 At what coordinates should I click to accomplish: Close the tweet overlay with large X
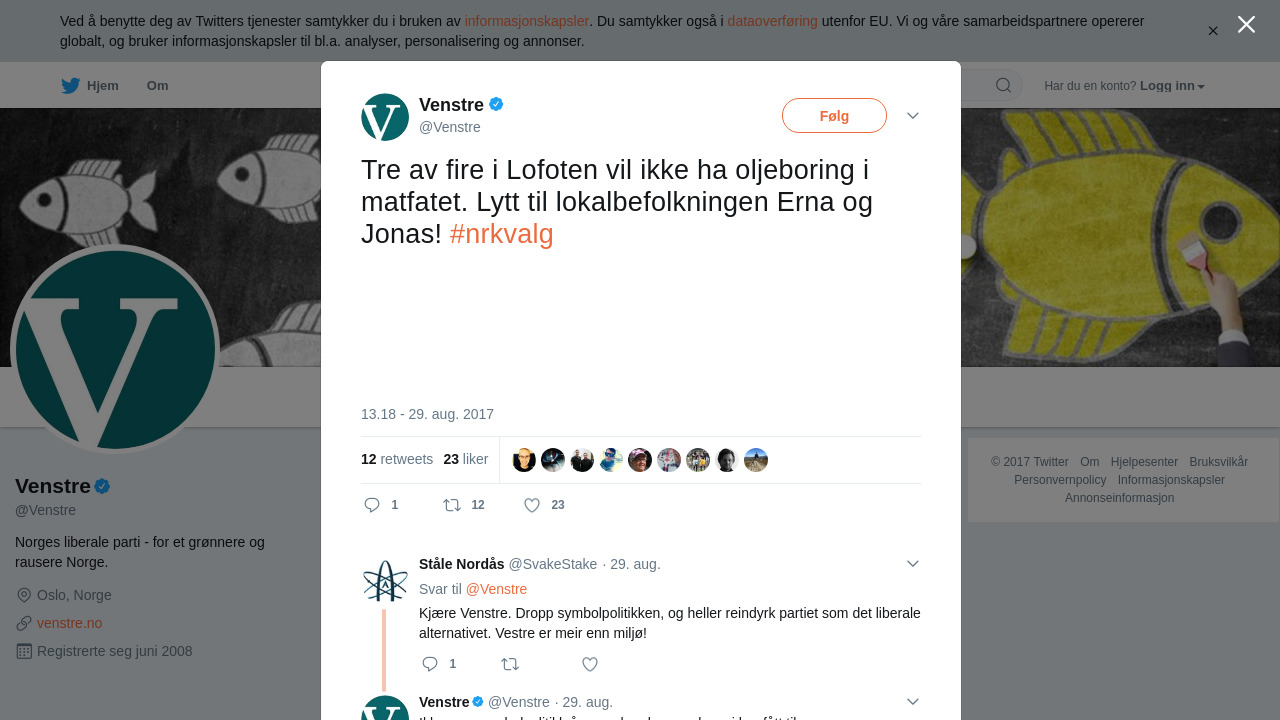(x=1246, y=24)
